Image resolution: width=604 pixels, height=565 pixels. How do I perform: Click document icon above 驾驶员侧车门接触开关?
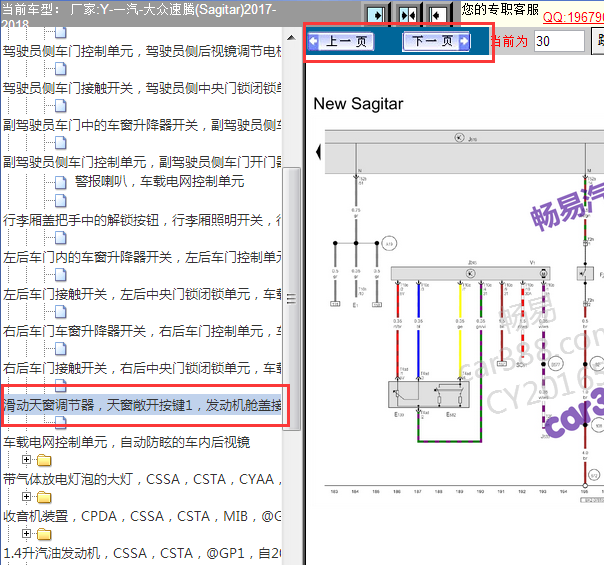coord(60,69)
